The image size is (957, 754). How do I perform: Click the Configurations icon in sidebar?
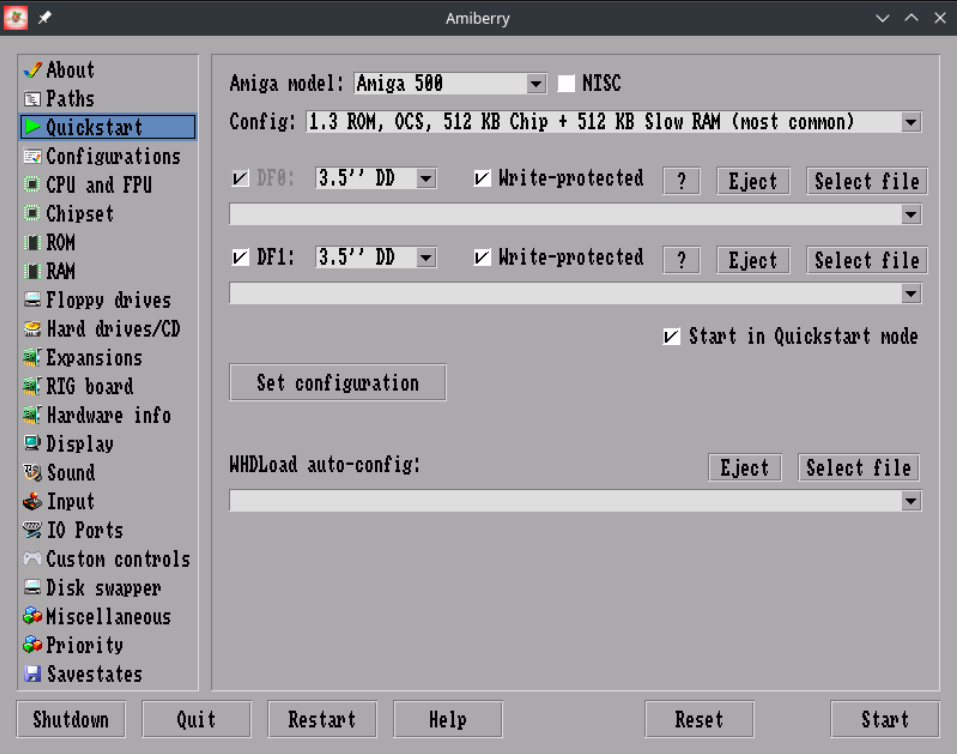click(x=32, y=156)
